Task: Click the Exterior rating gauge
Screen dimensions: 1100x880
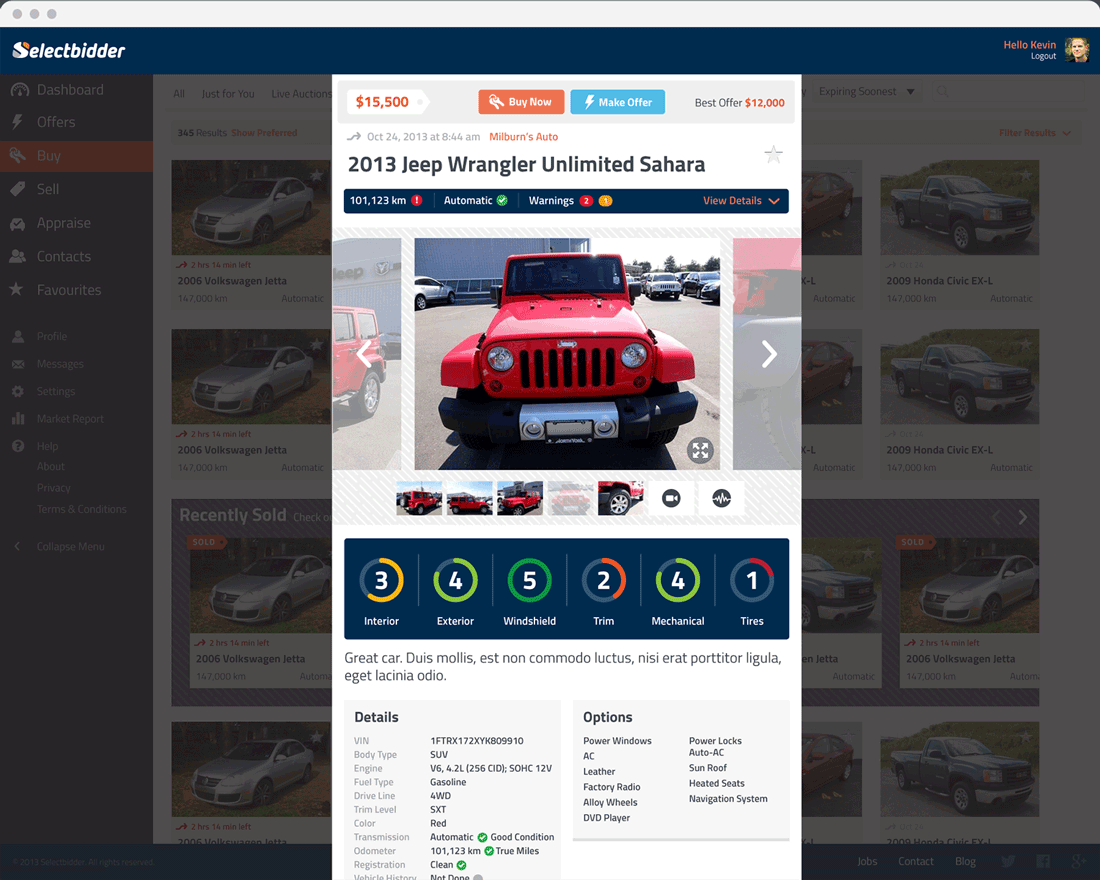Action: pos(455,580)
